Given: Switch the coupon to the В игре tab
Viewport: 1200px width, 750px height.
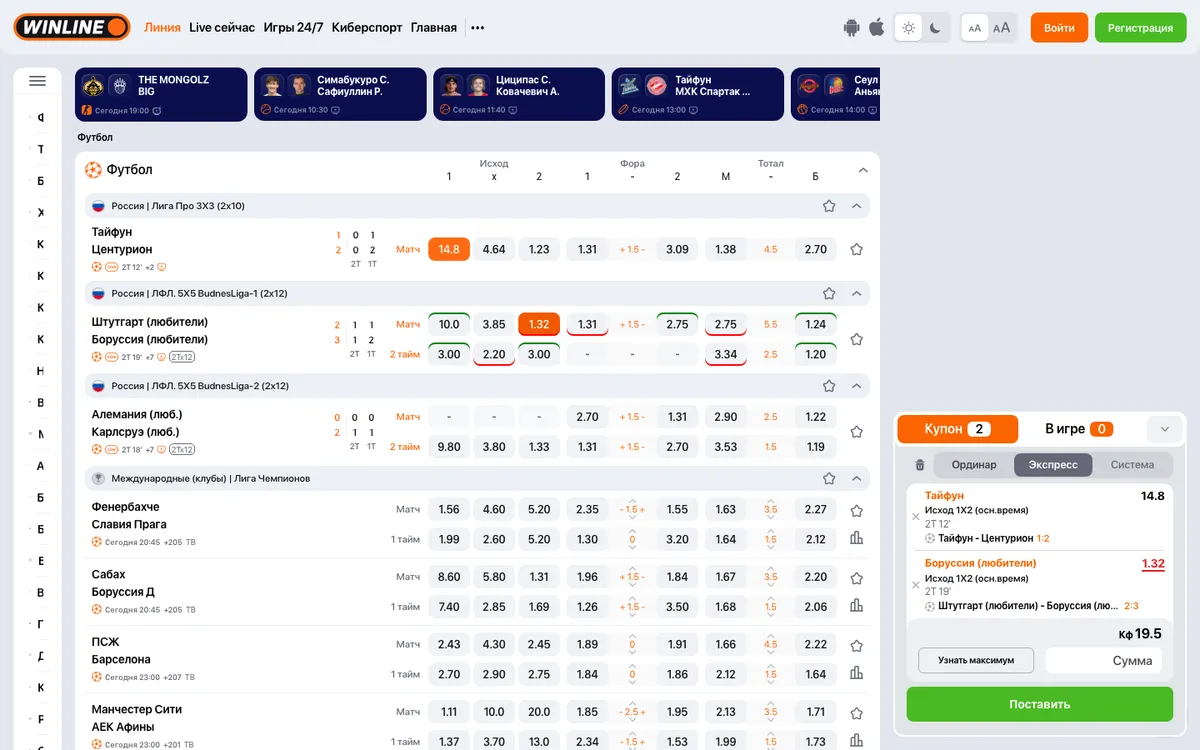Looking at the screenshot, I should point(1079,429).
